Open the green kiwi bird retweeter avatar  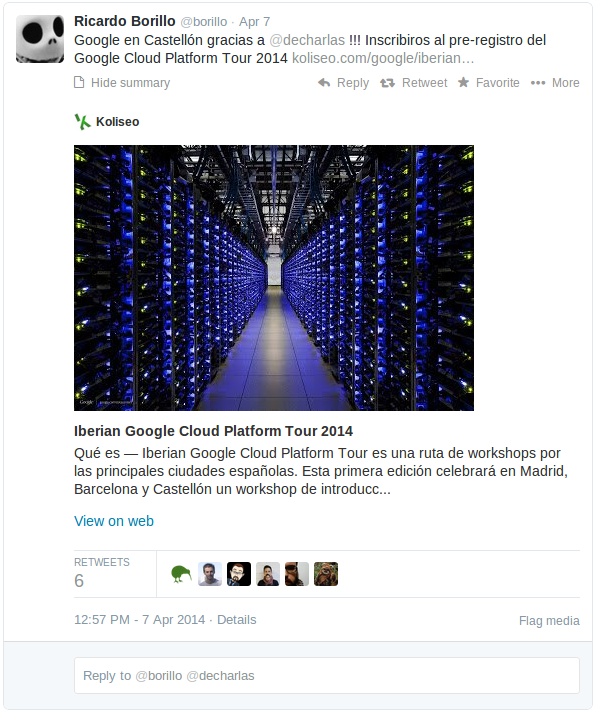(181, 574)
